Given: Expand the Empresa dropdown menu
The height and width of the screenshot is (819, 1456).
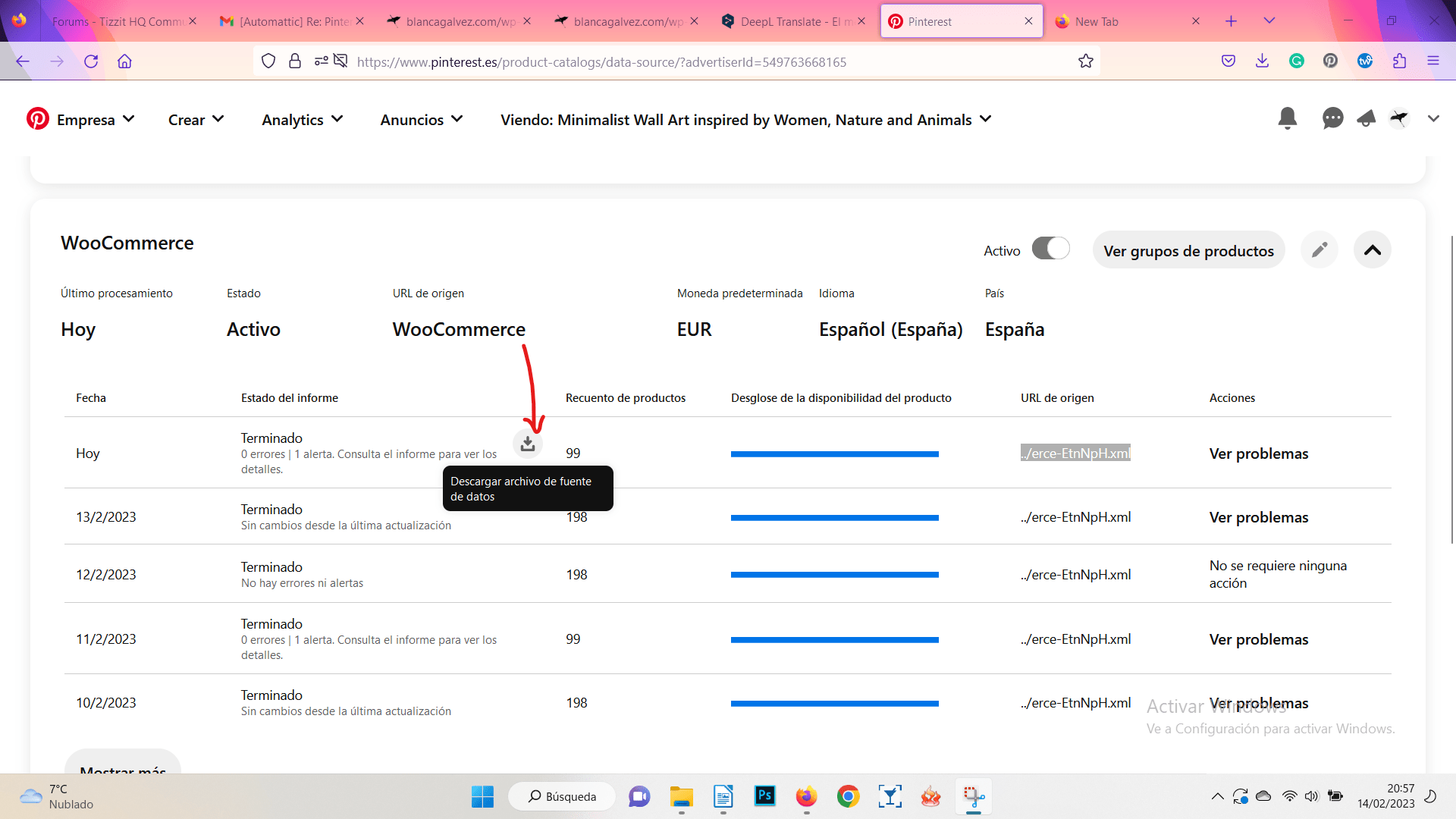Looking at the screenshot, I should point(96,120).
